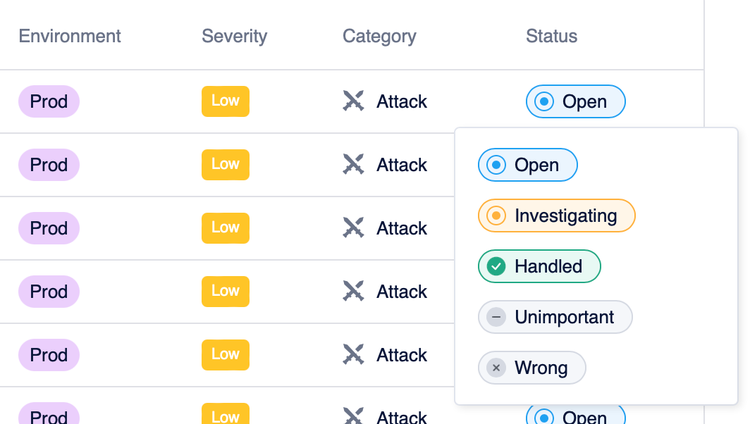750x424 pixels.
Task: Click the purple Prod tag in the fourth row
Action: 48,292
